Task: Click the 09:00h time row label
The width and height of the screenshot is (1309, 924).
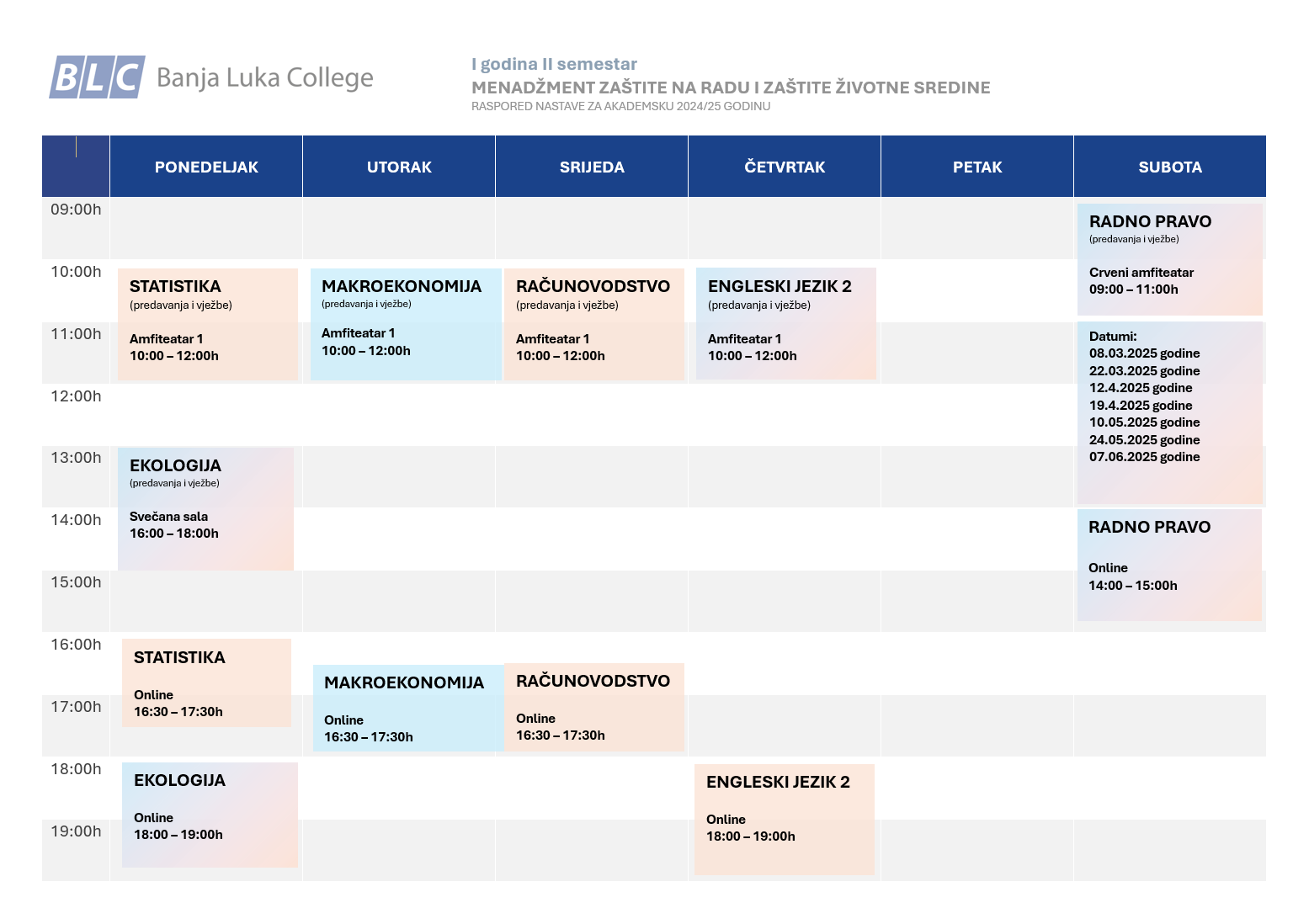Action: 76,210
